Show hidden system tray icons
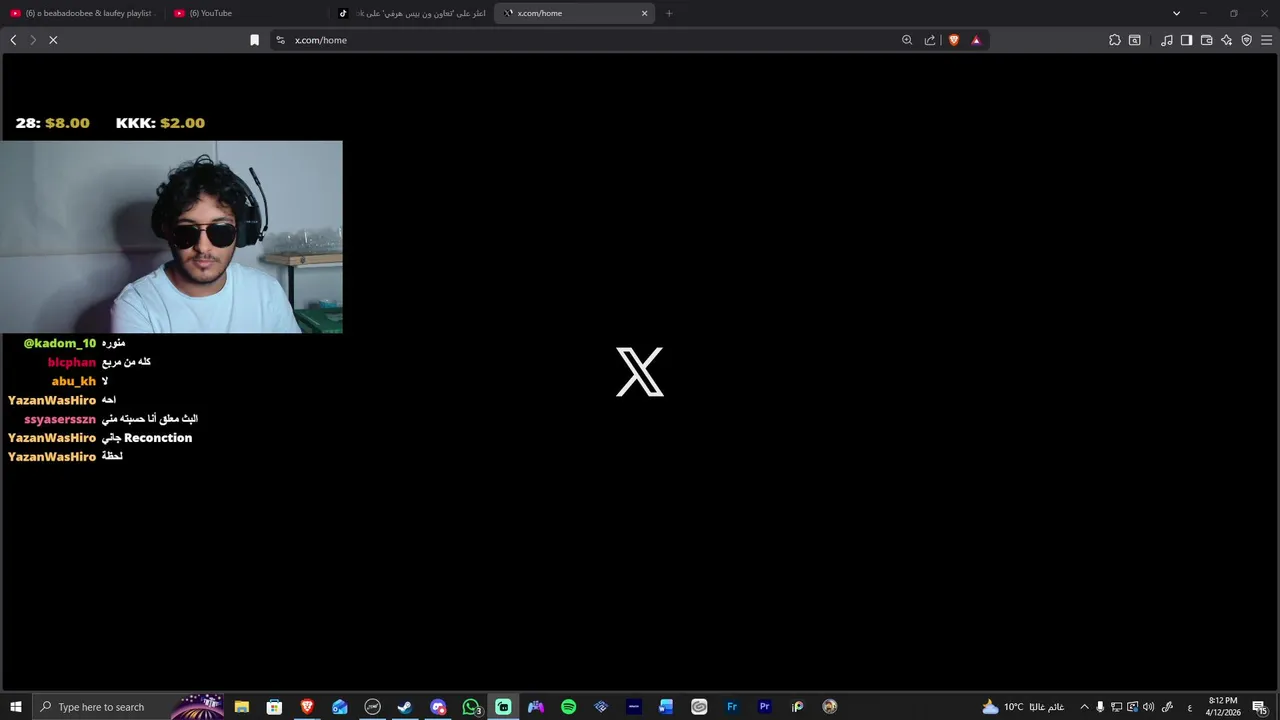The image size is (1280, 720). pyautogui.click(x=1084, y=707)
